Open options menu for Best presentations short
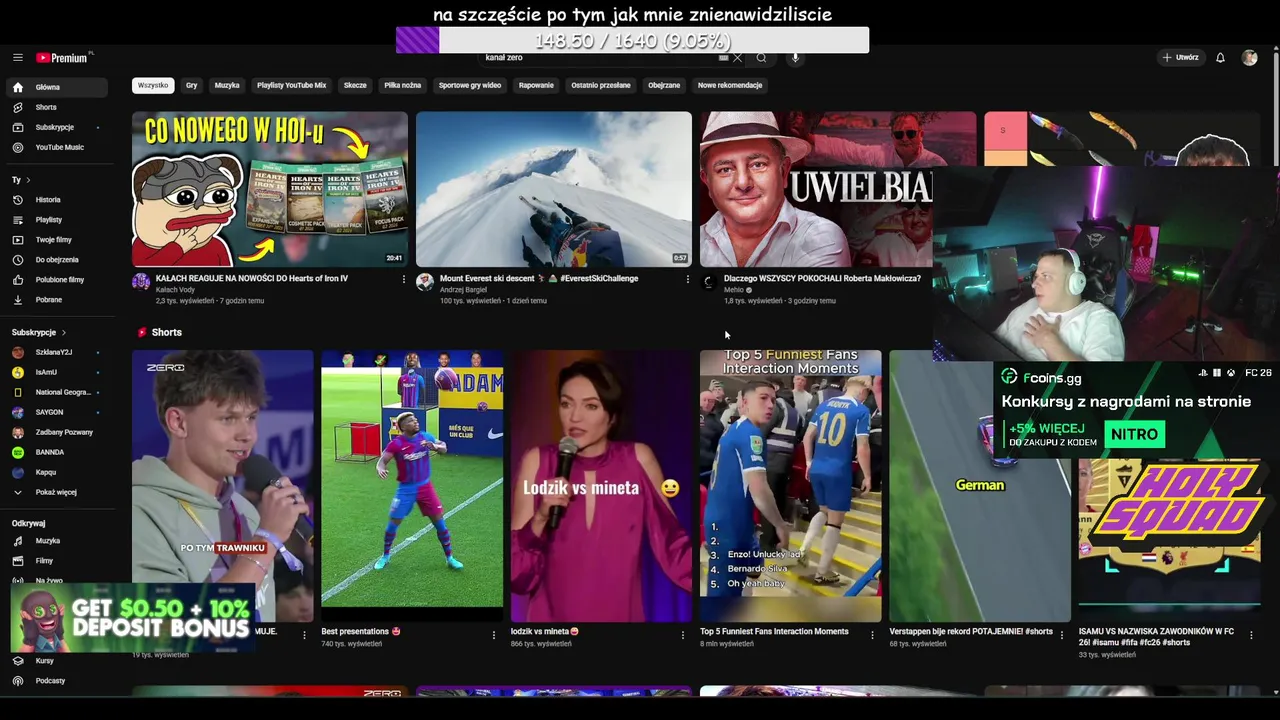 pyautogui.click(x=494, y=635)
